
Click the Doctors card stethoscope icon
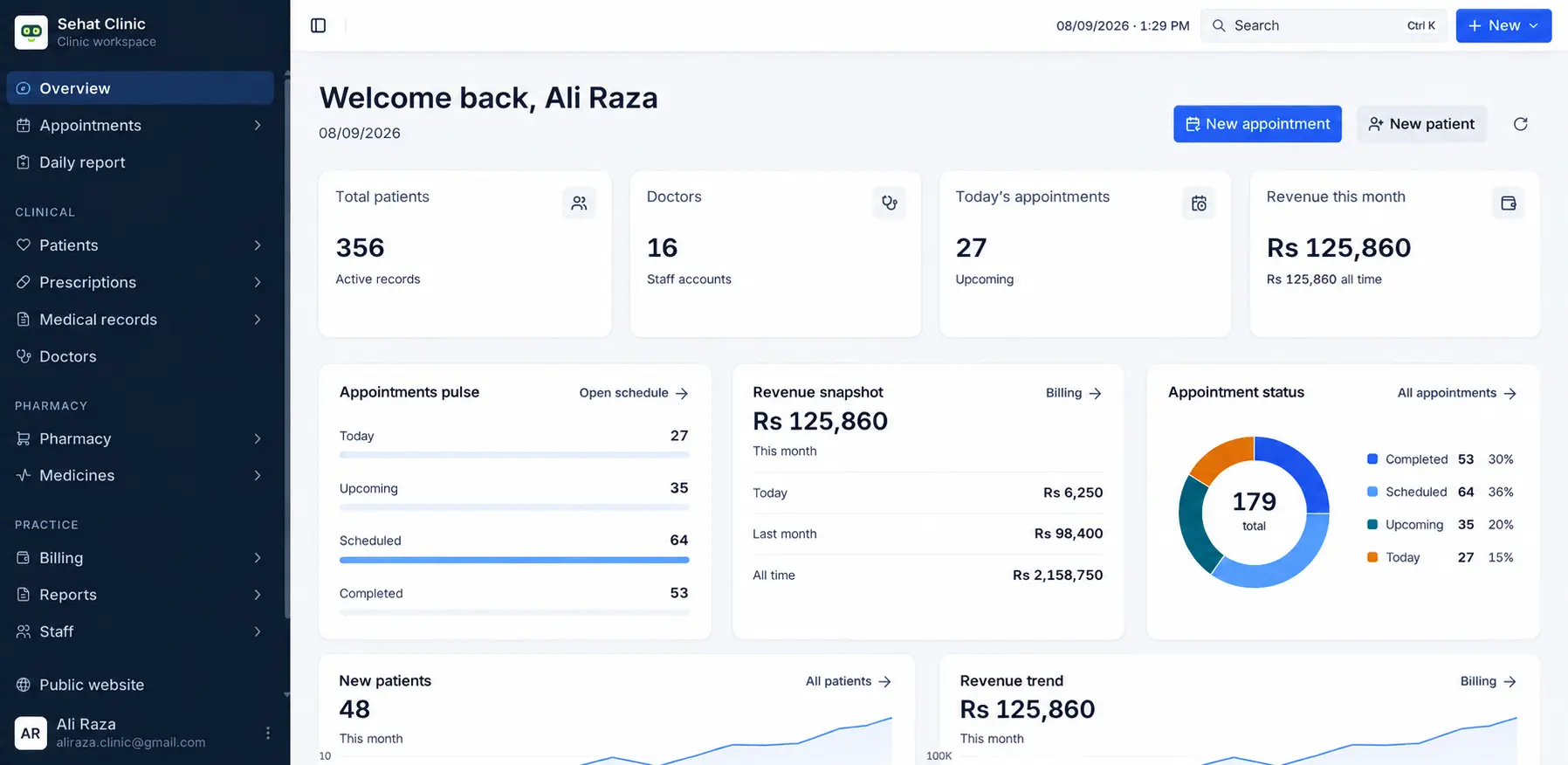click(889, 203)
